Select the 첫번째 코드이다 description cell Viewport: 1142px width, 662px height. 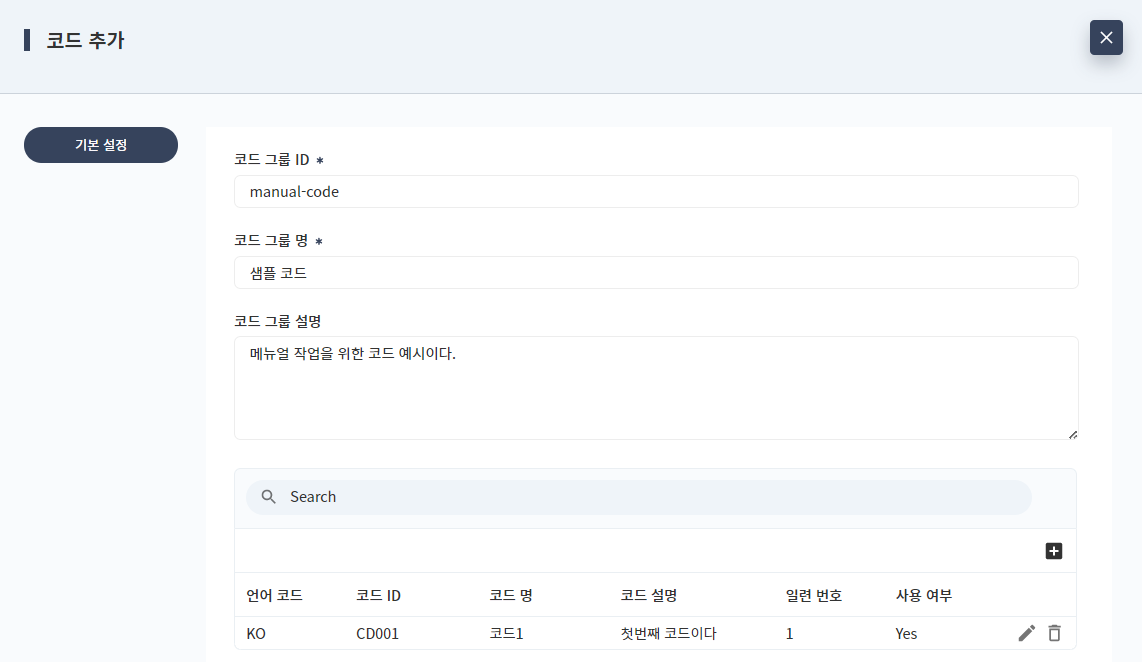tap(669, 634)
